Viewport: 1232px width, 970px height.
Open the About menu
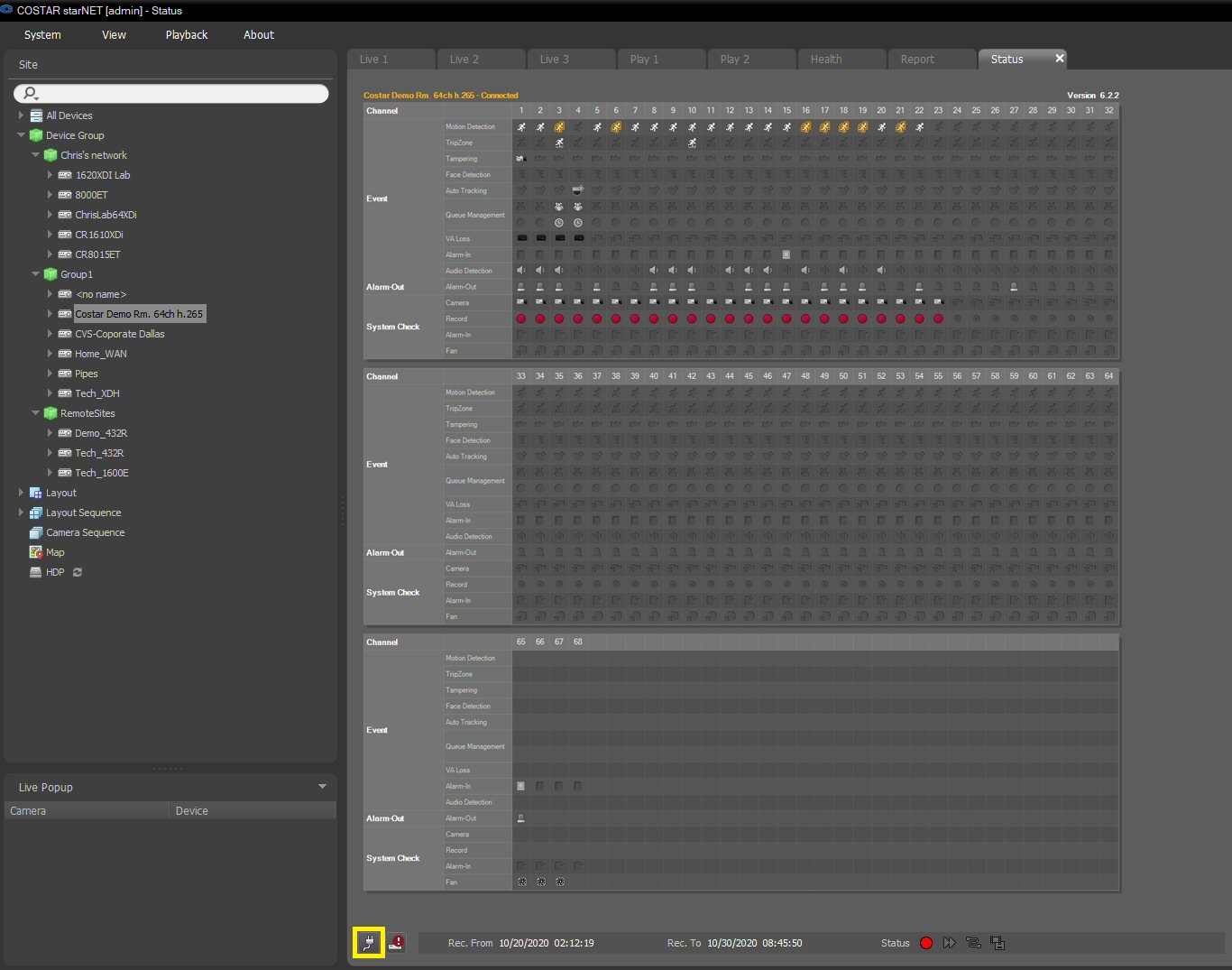[x=259, y=34]
